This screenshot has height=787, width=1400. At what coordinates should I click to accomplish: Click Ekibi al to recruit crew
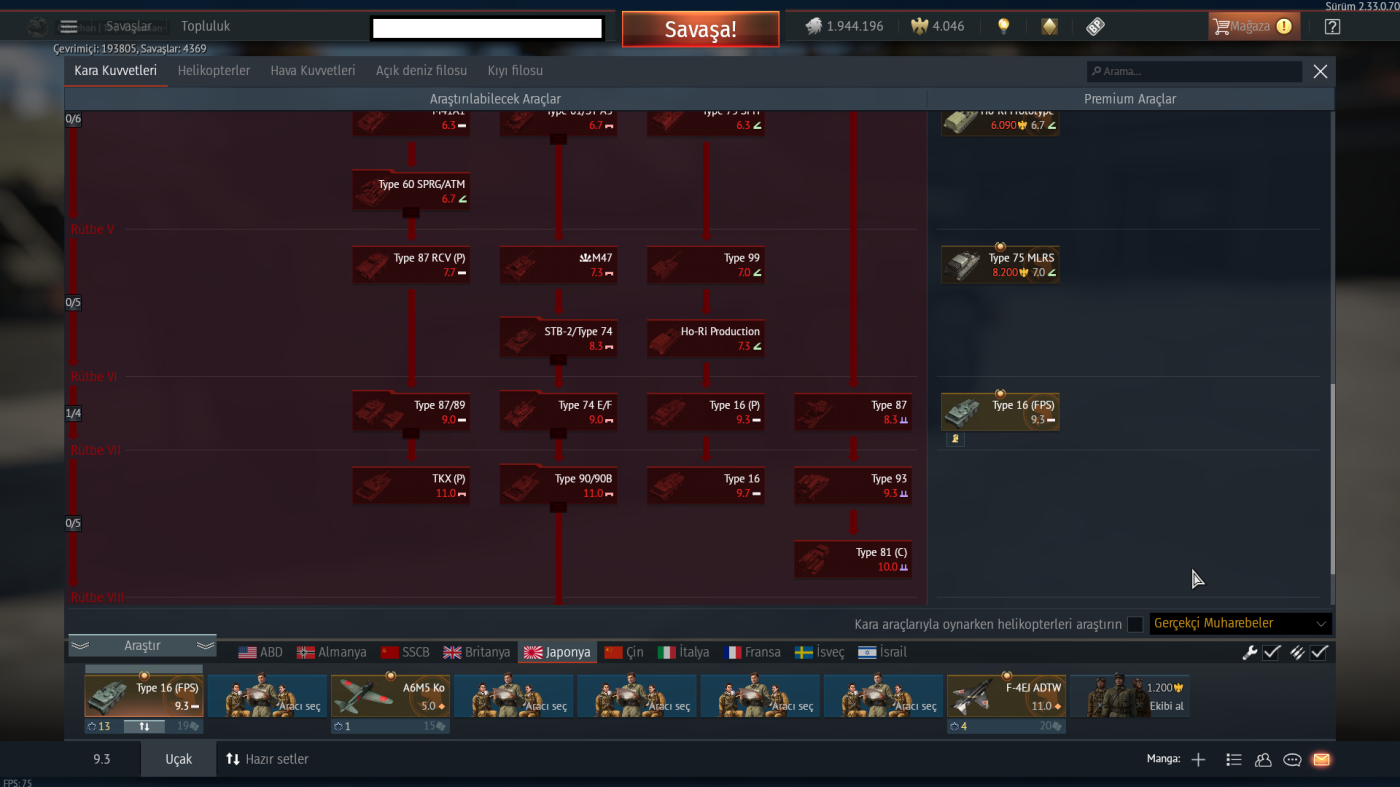pos(1130,696)
